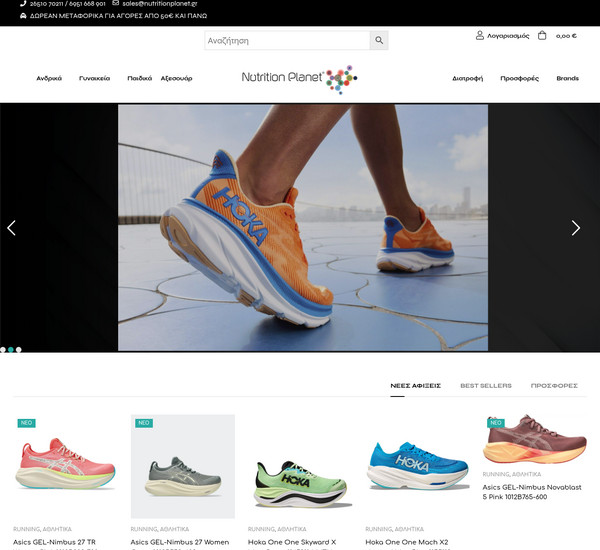Click ΝΕΟ badge on Novablast shoe
This screenshot has height=550, width=600.
(496, 423)
